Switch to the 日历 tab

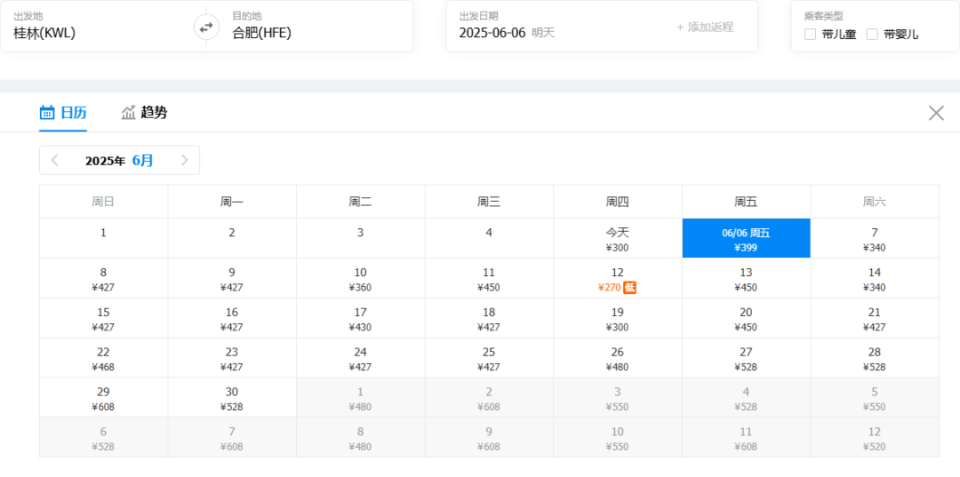[63, 113]
